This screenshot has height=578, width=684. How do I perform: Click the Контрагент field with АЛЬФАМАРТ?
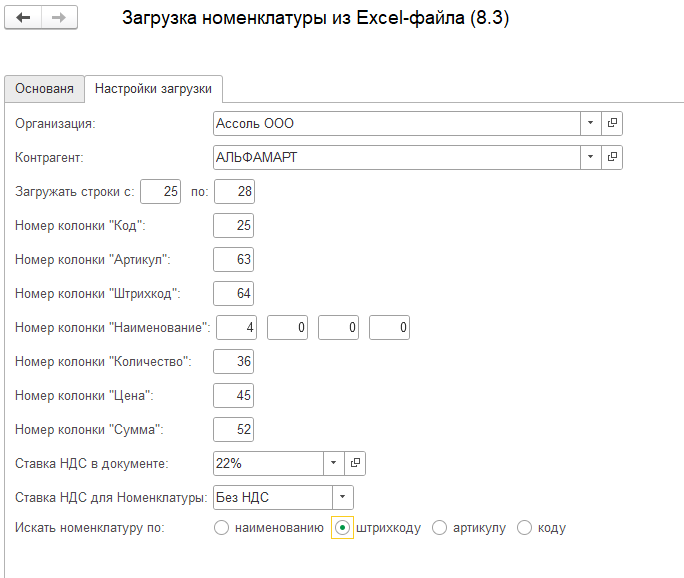pos(397,157)
